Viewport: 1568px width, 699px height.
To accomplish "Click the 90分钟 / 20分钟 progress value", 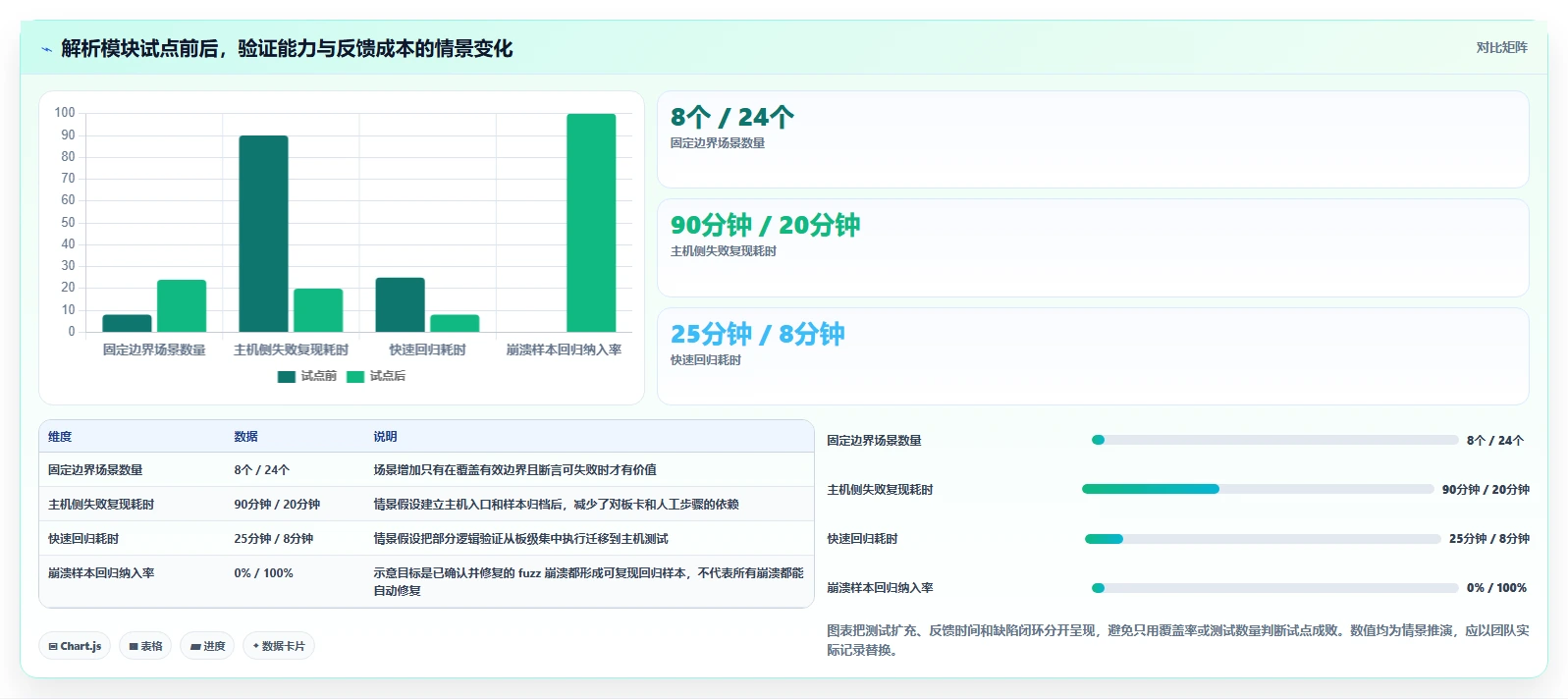I will pos(1486,490).
